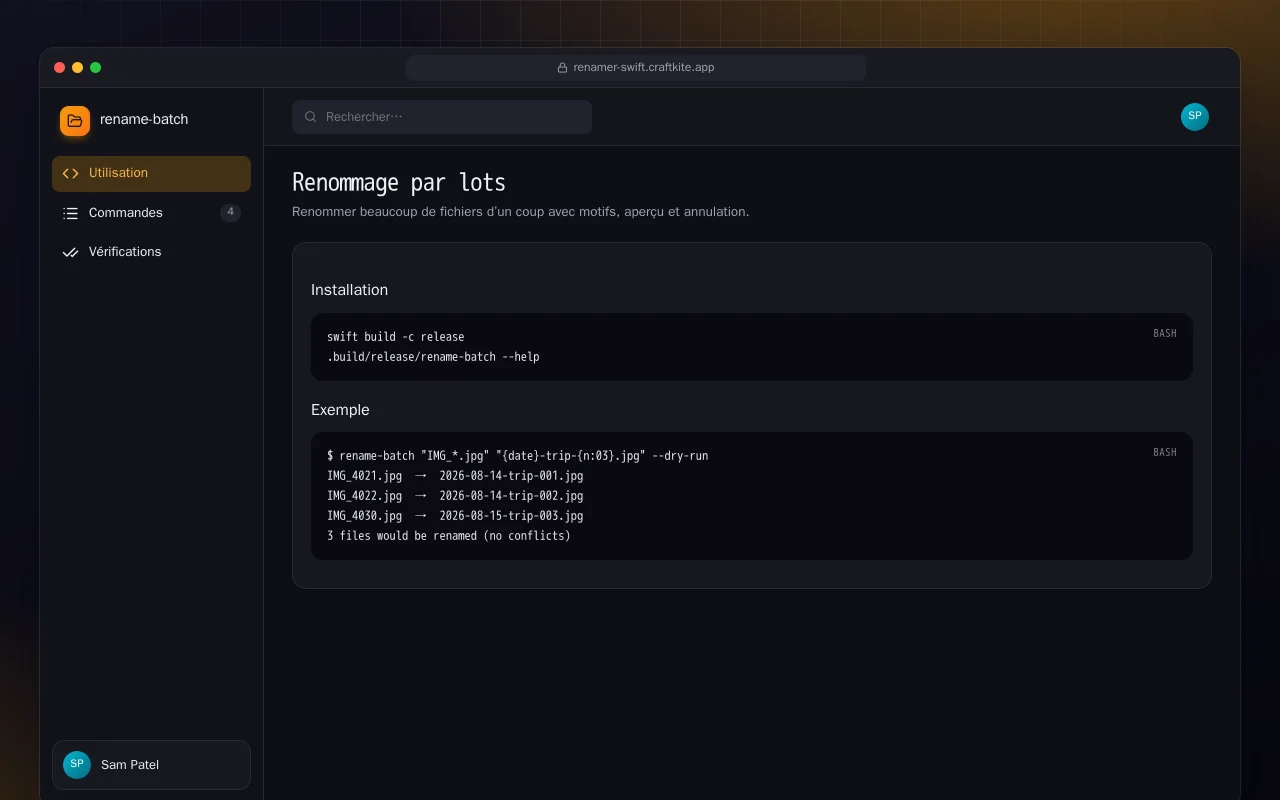Click the IMG_4030.jpg output line
Viewport: 1280px width, 800px height.
(x=455, y=516)
